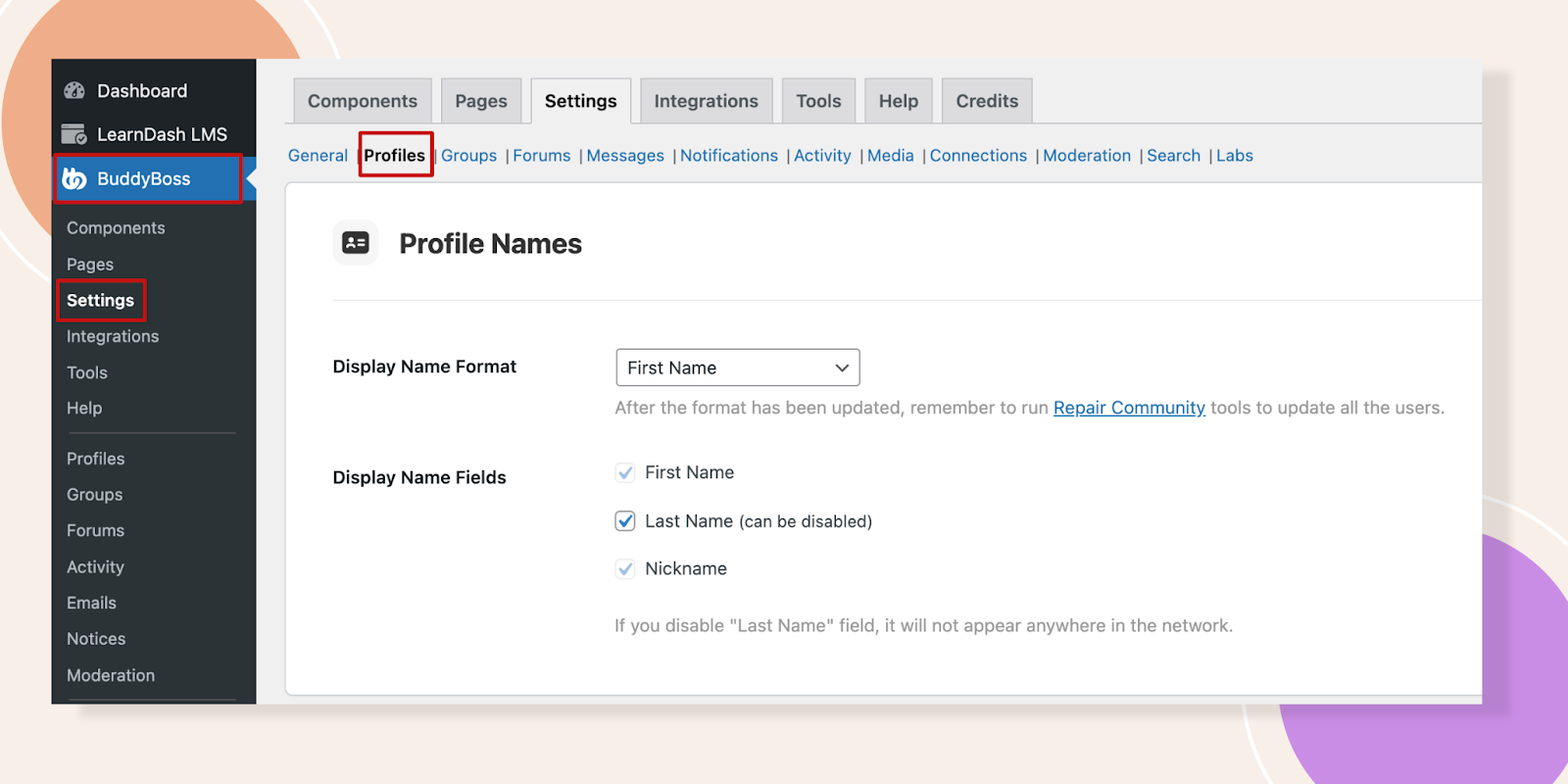This screenshot has height=784, width=1568.
Task: Open Components in the BuddyBoss submenu
Action: click(x=116, y=228)
